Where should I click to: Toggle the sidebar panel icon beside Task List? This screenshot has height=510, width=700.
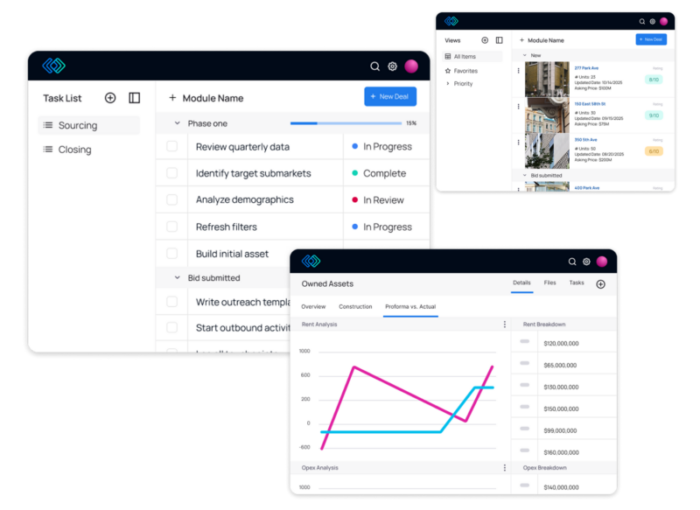click(x=135, y=98)
